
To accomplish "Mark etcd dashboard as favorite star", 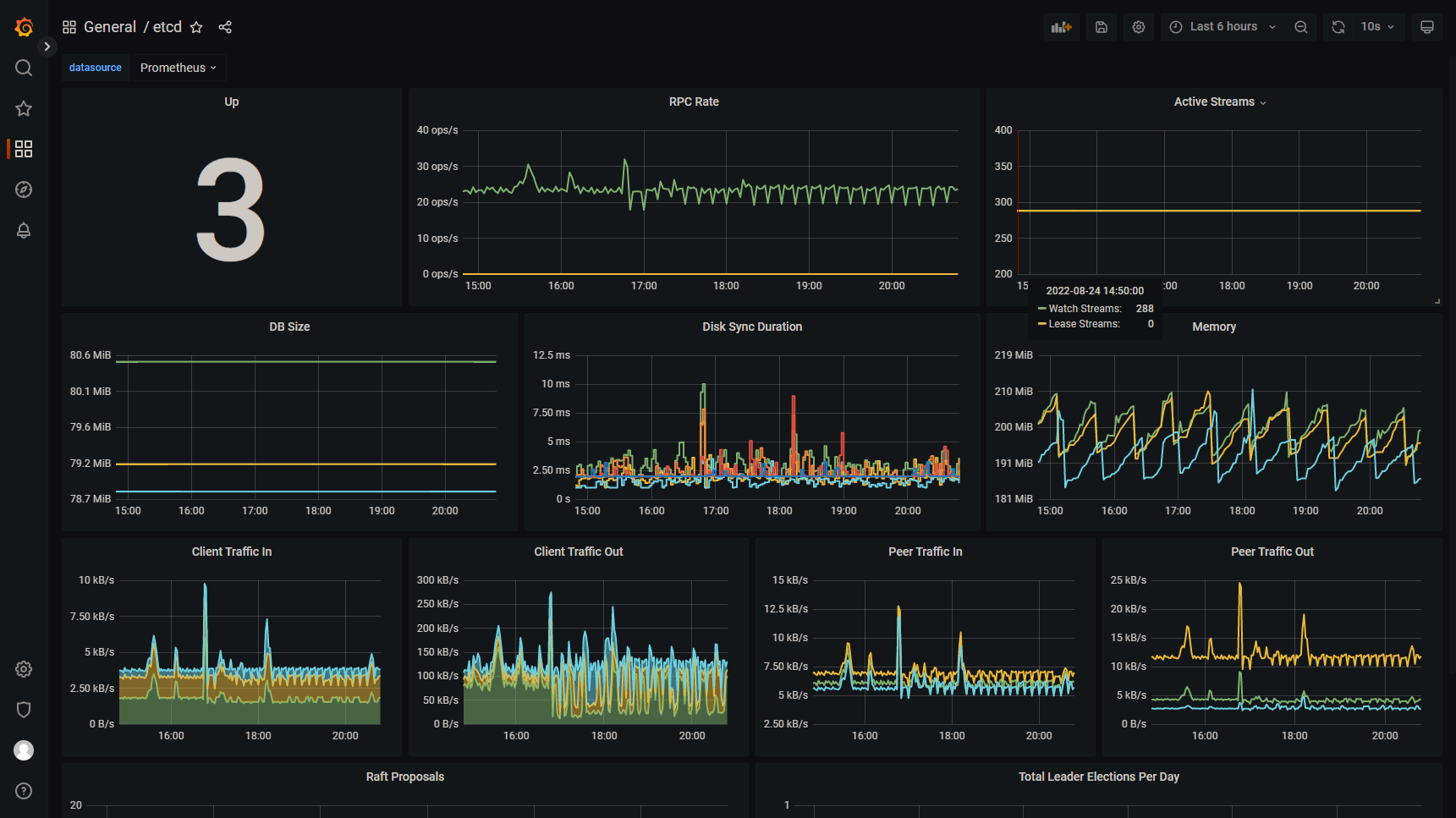I will click(196, 27).
